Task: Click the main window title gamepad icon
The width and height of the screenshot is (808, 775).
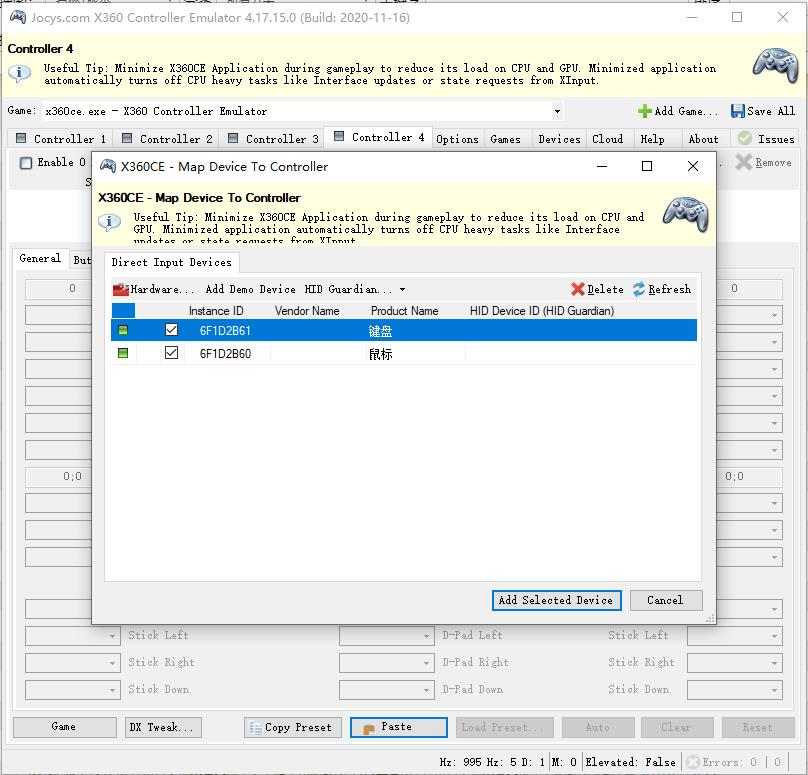Action: (18, 18)
